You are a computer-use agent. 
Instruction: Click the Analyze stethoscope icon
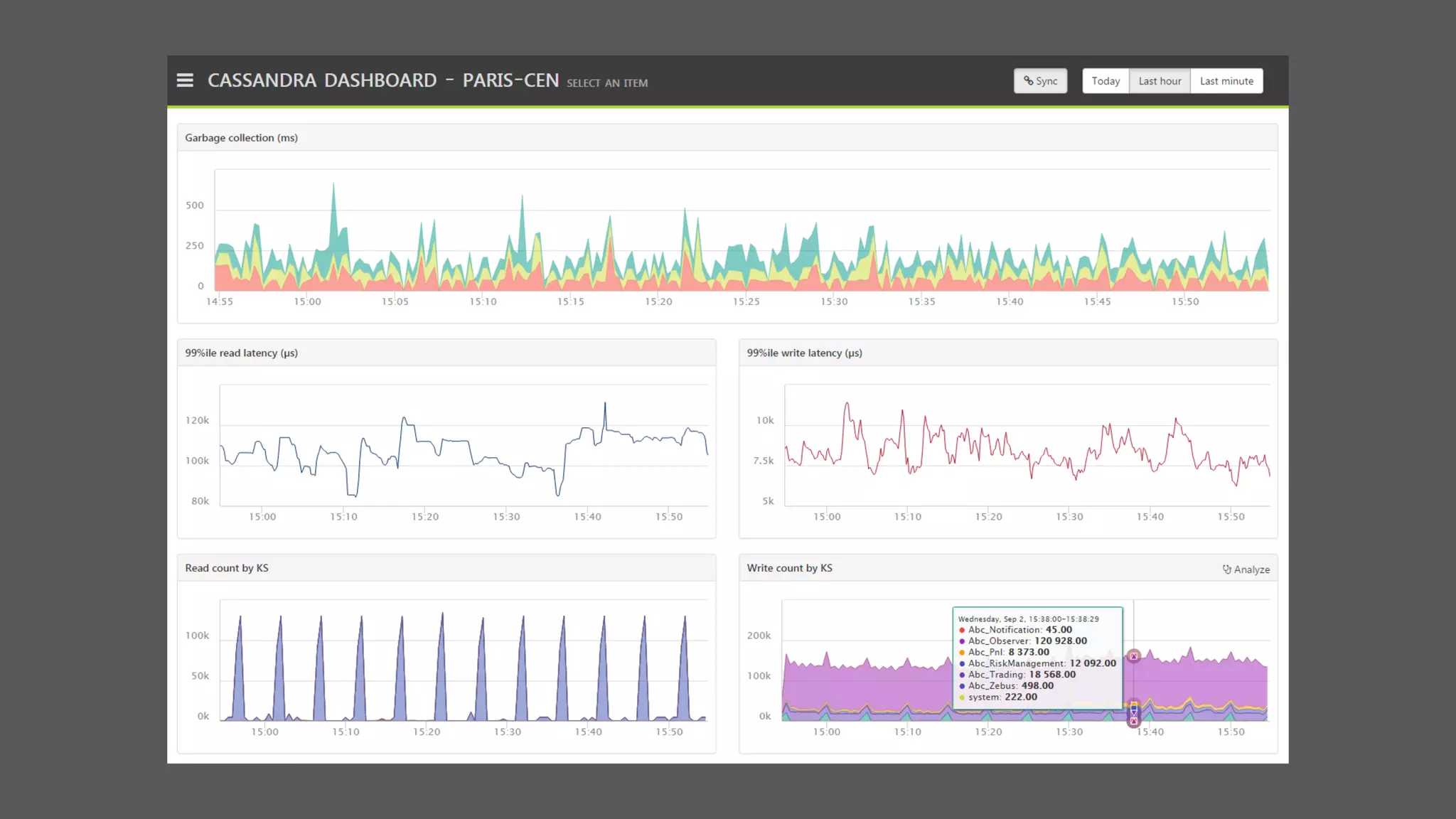[x=1226, y=569]
